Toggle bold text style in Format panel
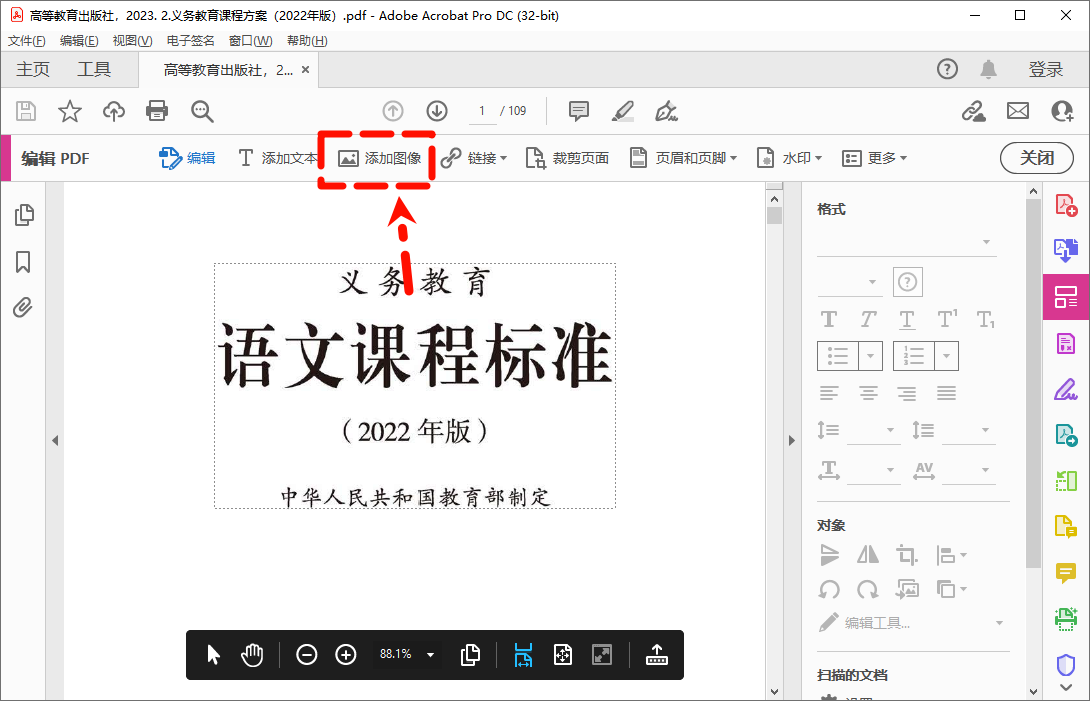The image size is (1090, 701). 829,319
